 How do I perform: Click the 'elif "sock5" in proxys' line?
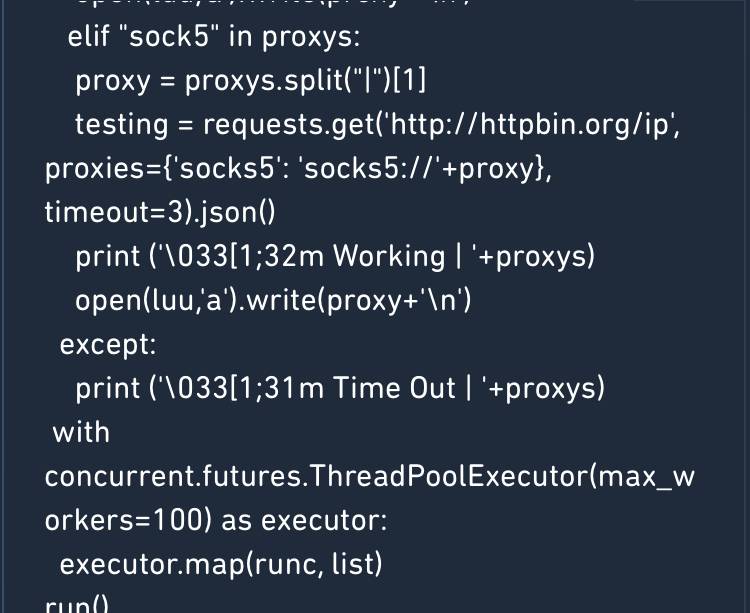tap(213, 38)
